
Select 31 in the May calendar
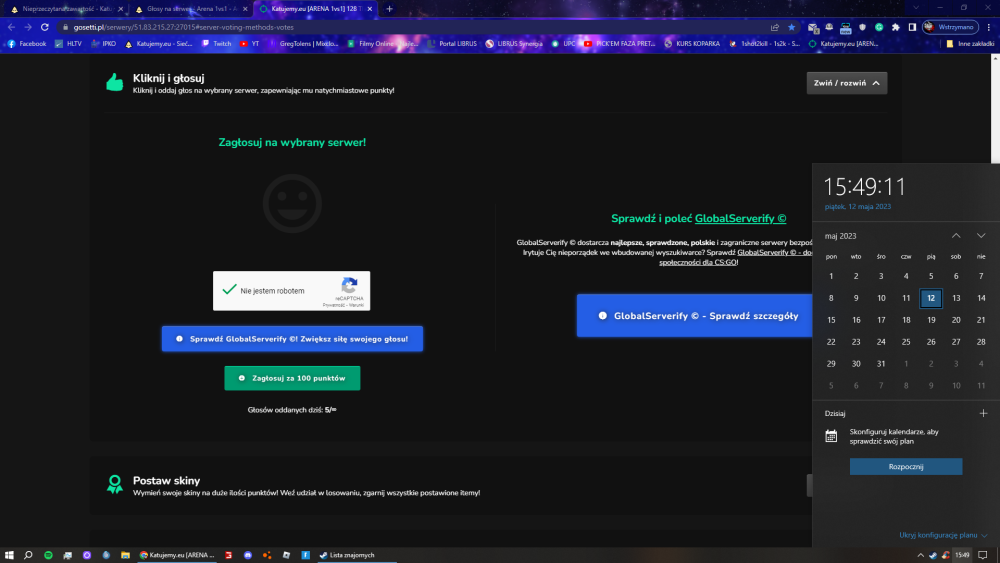[881, 363]
